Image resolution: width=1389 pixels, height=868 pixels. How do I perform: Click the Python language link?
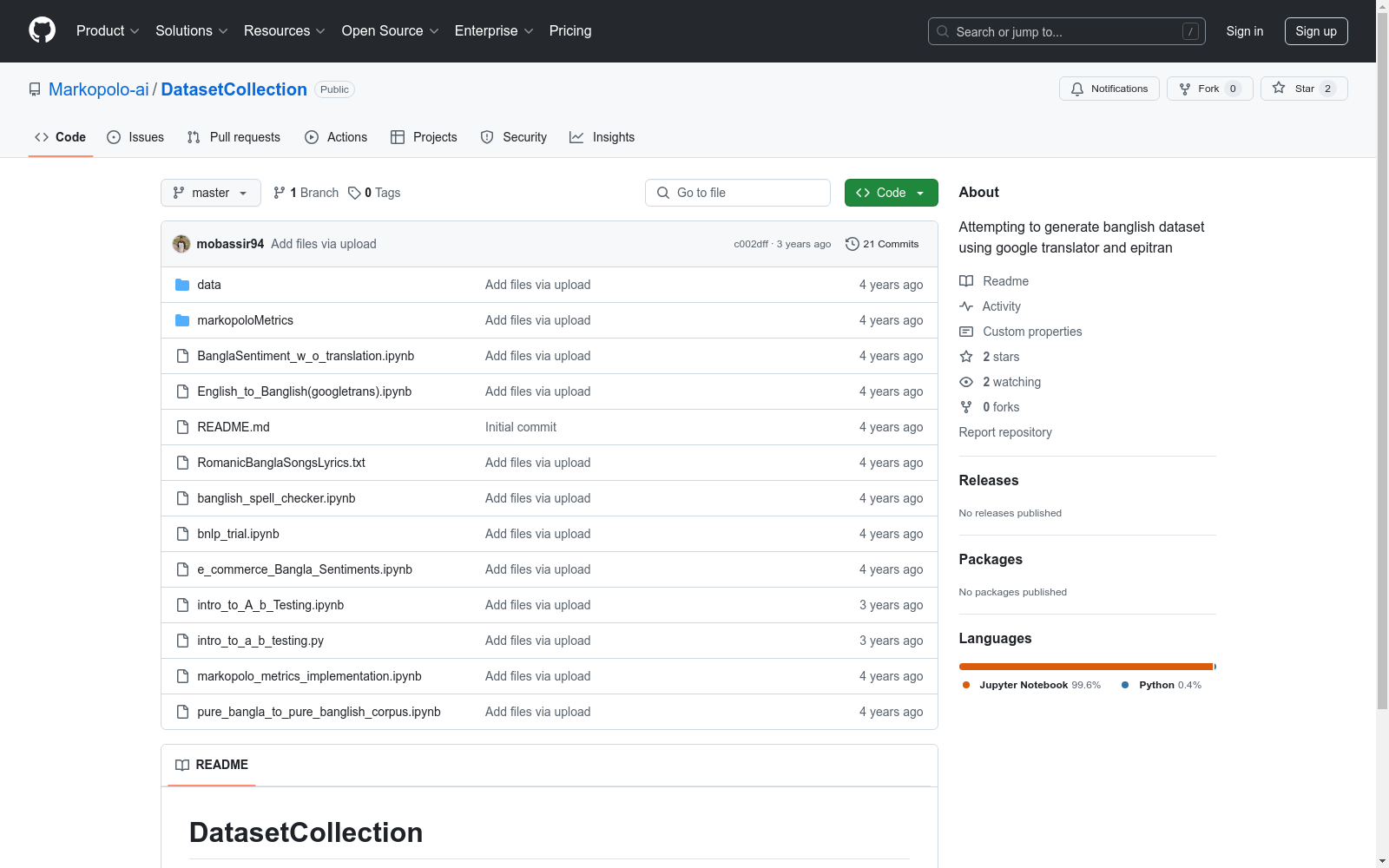(x=1162, y=685)
